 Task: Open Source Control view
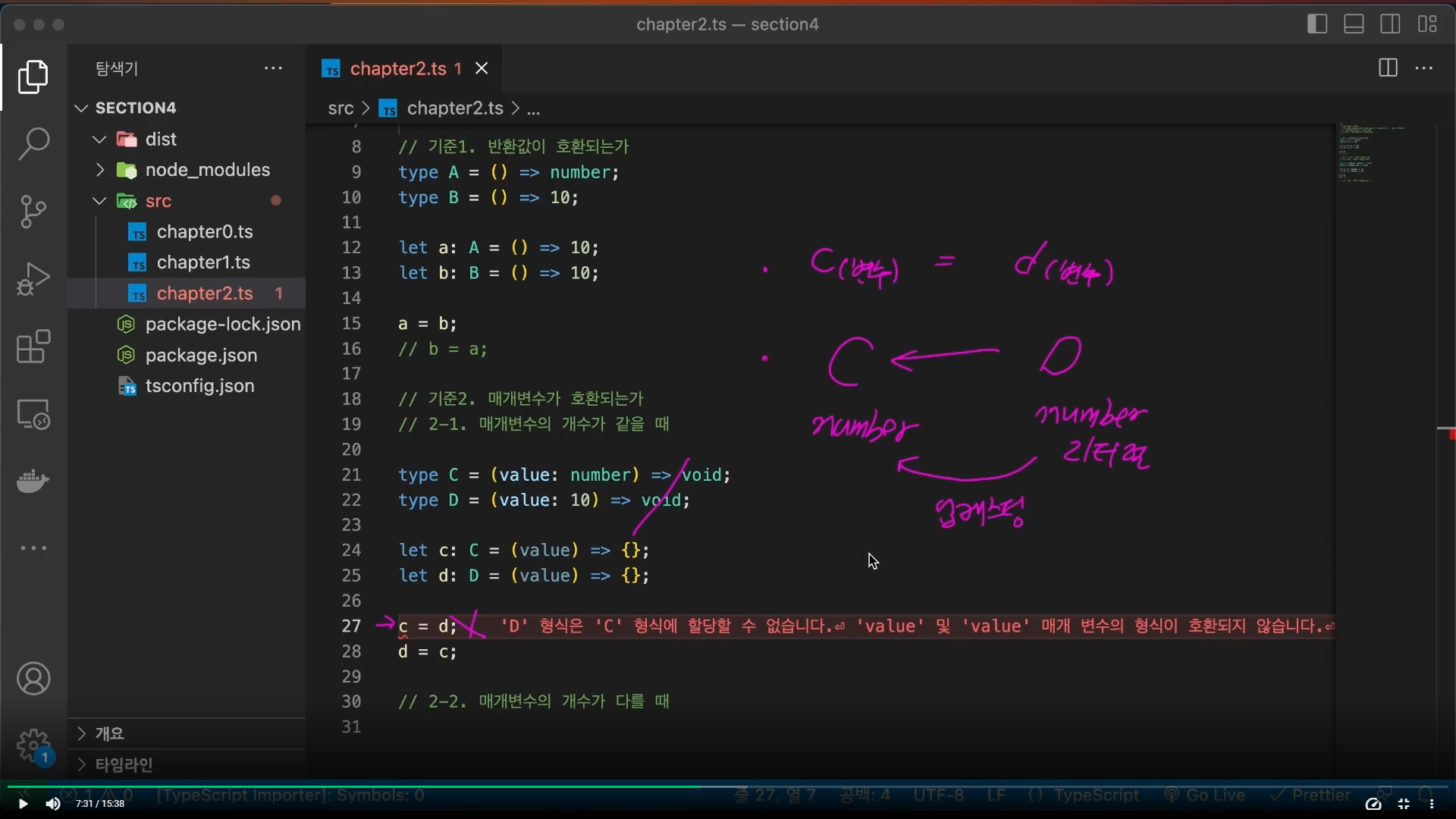pyautogui.click(x=33, y=211)
